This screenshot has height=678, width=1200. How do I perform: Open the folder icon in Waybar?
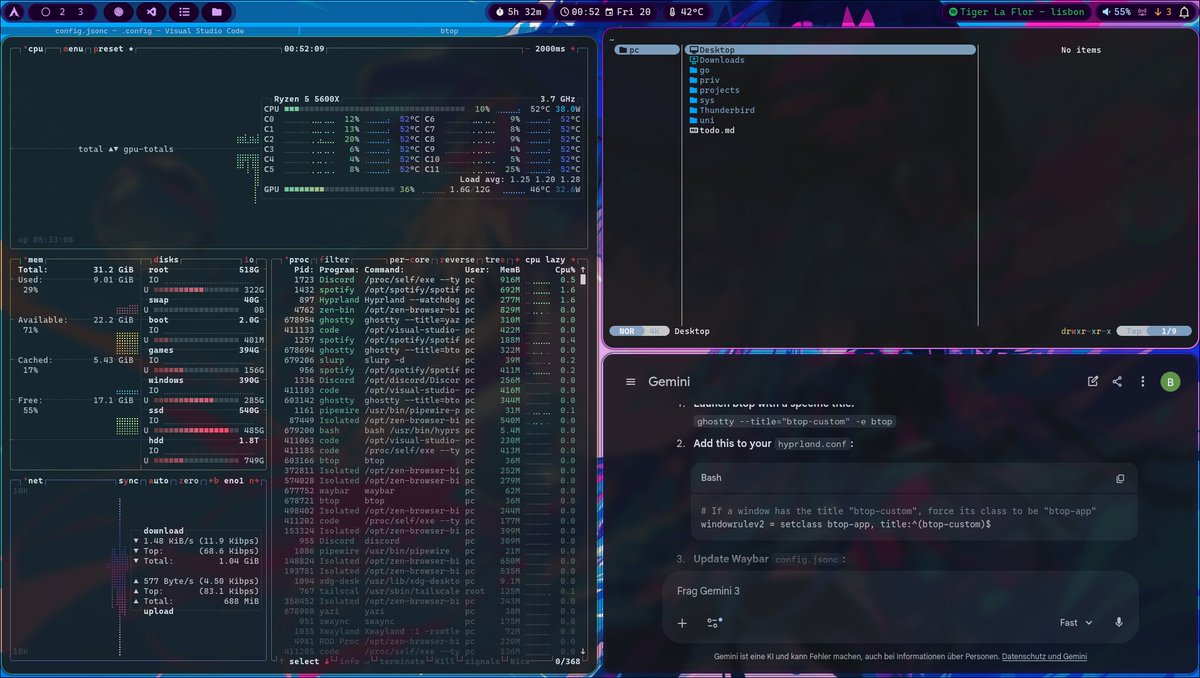(x=216, y=12)
